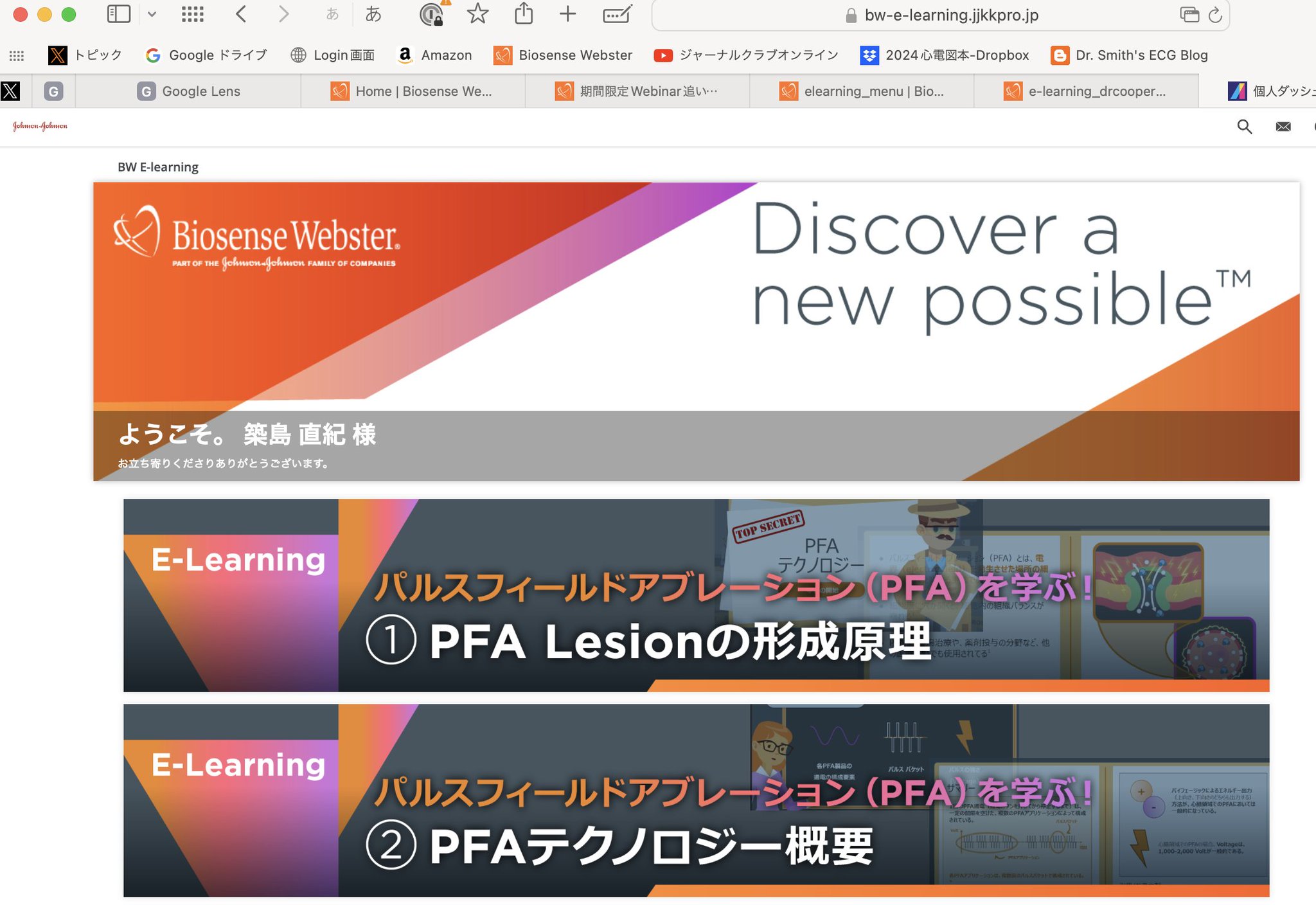Open the password manager extension icon
Viewport: 1316px width, 905px height.
(432, 14)
